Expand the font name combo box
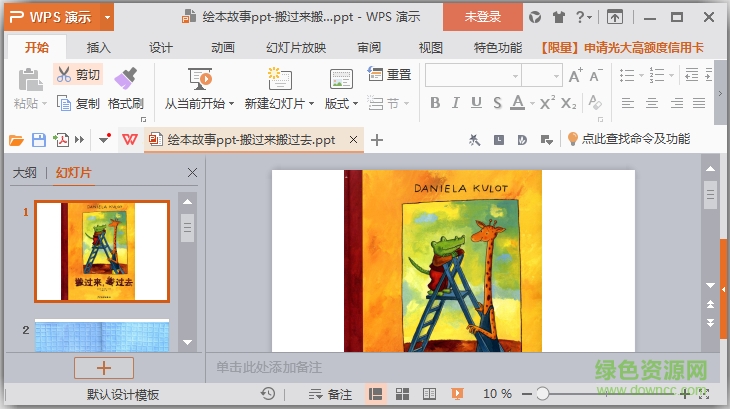The width and height of the screenshot is (730, 409). point(515,76)
